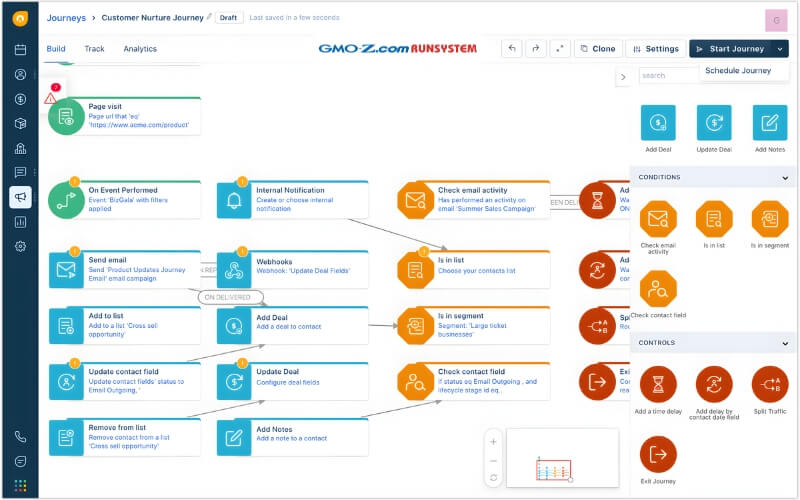Open the marketing megaphone icon in the sidebar

point(20,197)
